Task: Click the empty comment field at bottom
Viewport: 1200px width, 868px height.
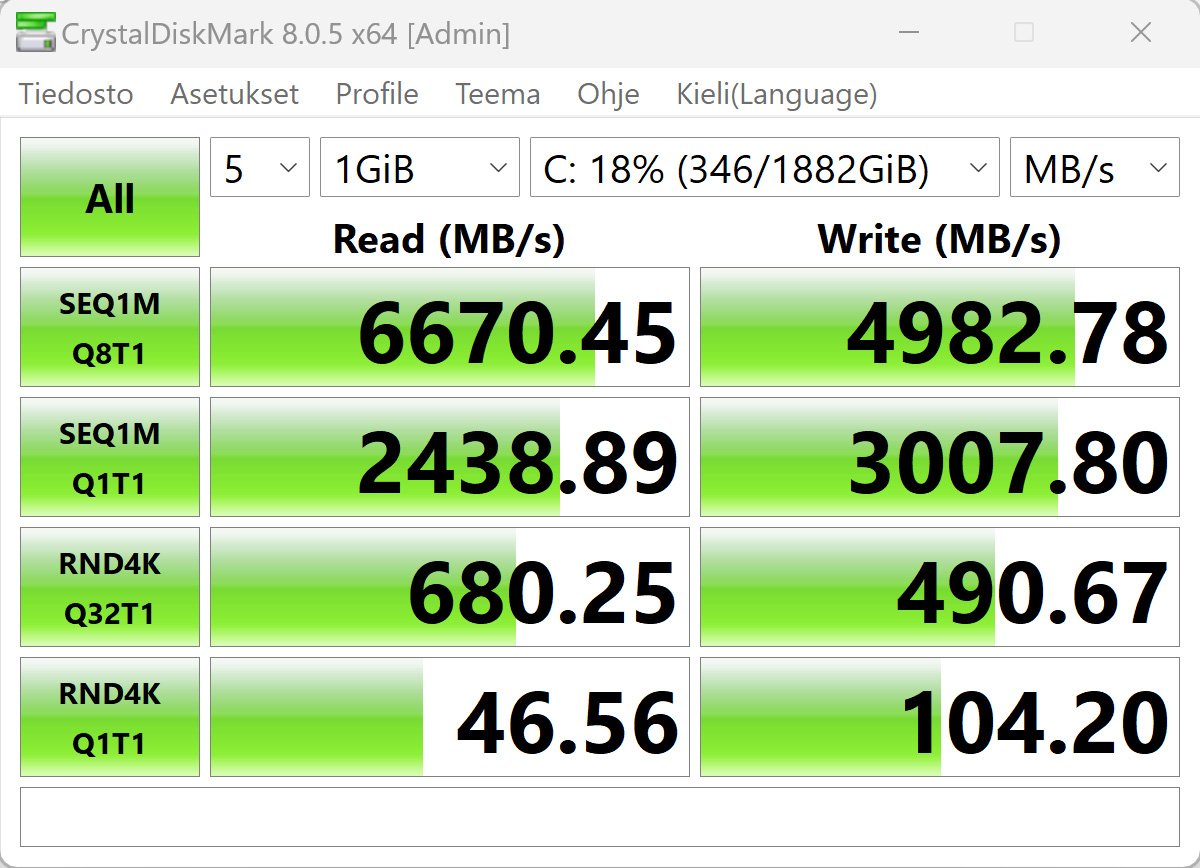Action: pyautogui.click(x=600, y=817)
